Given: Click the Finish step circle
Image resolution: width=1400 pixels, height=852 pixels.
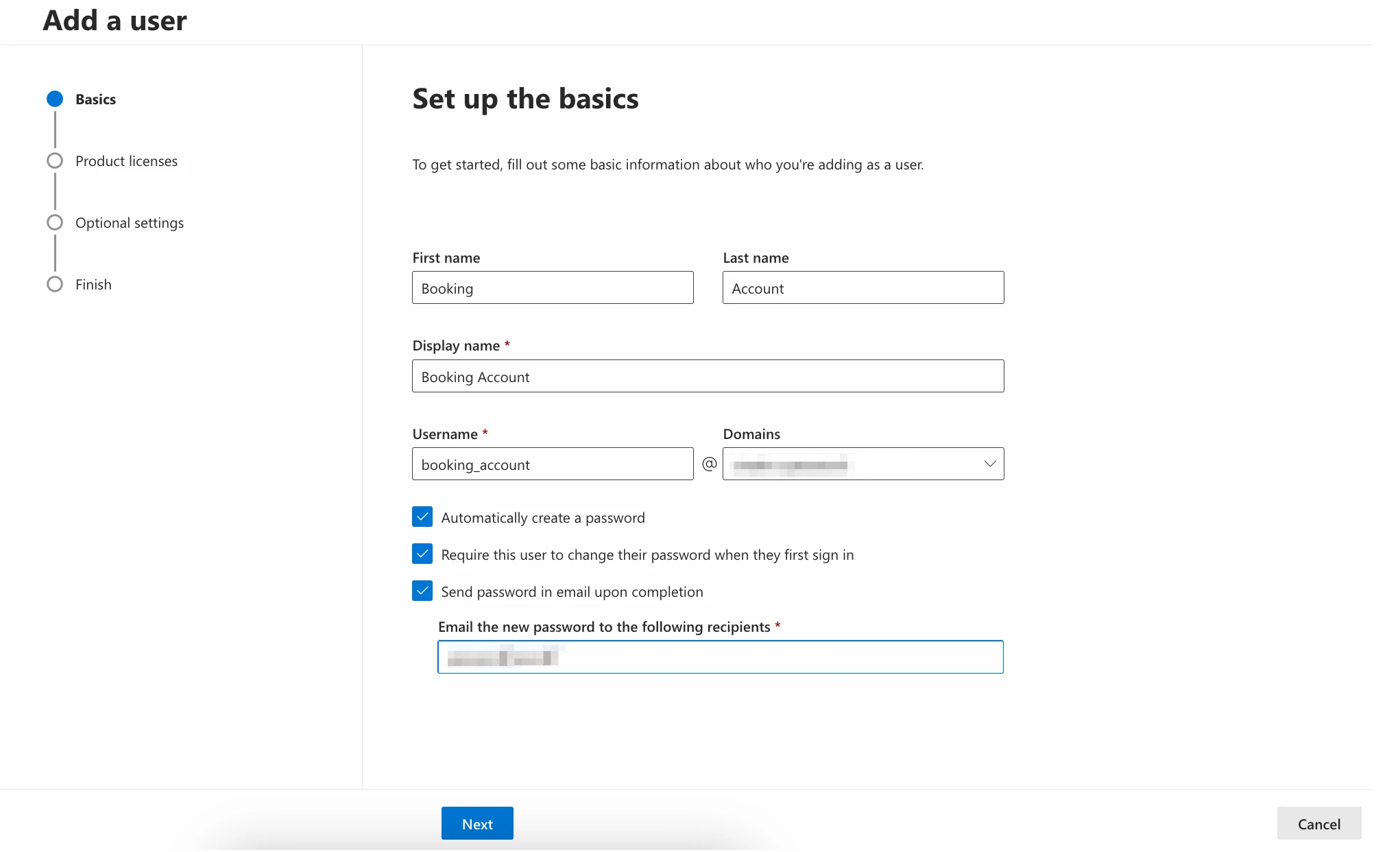Looking at the screenshot, I should point(55,284).
